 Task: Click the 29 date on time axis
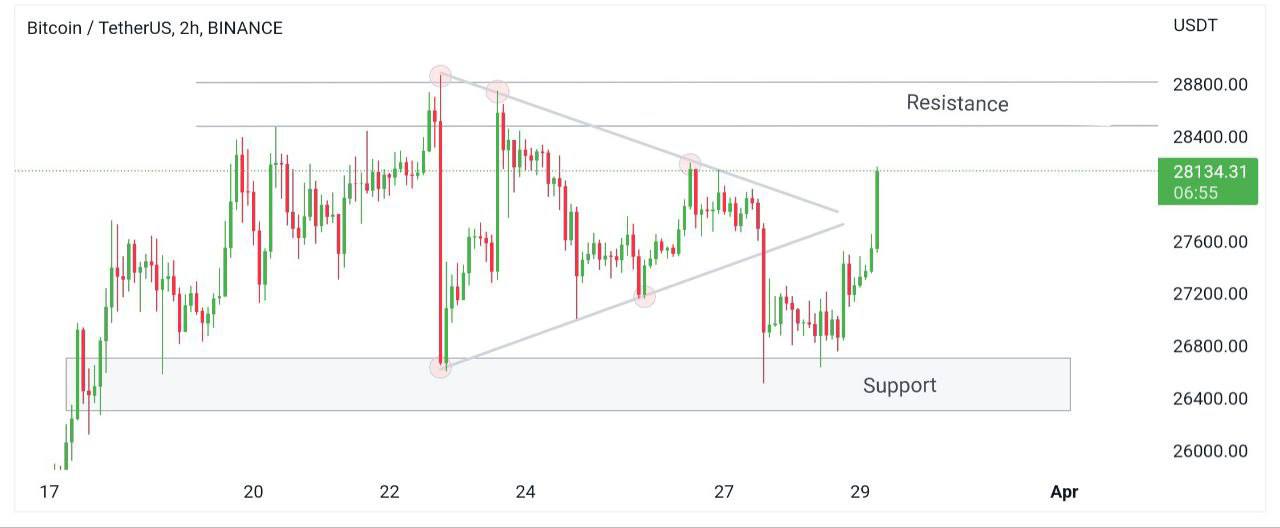coord(860,491)
